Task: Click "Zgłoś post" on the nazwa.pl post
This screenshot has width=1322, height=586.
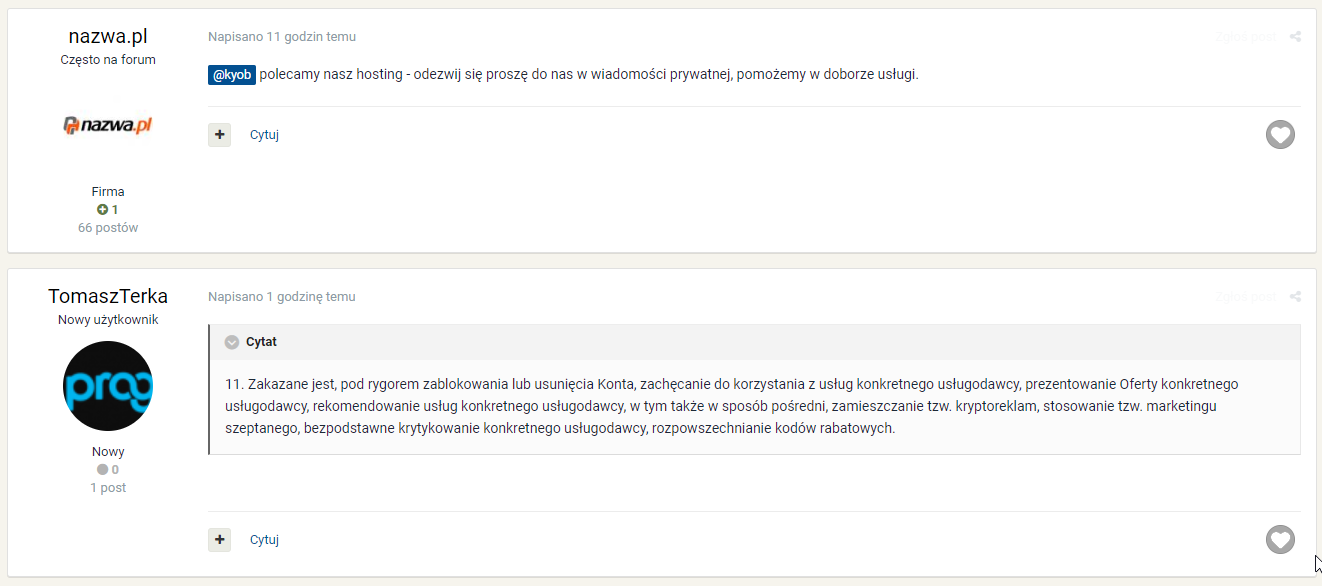Action: 1245,37
